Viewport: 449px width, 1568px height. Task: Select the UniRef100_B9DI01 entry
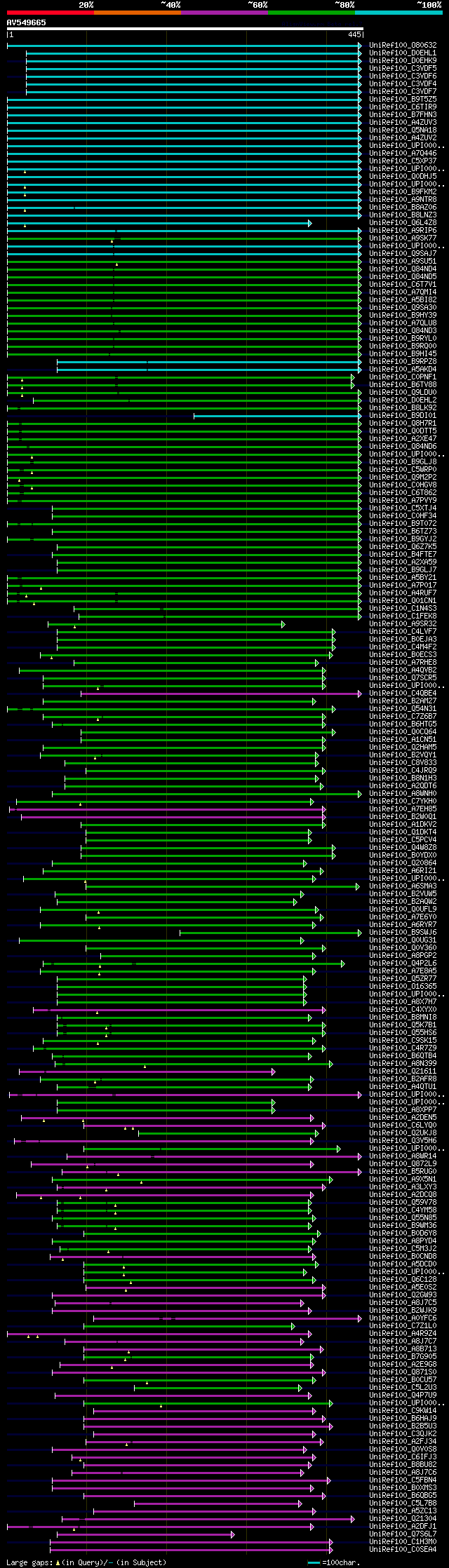pos(403,415)
